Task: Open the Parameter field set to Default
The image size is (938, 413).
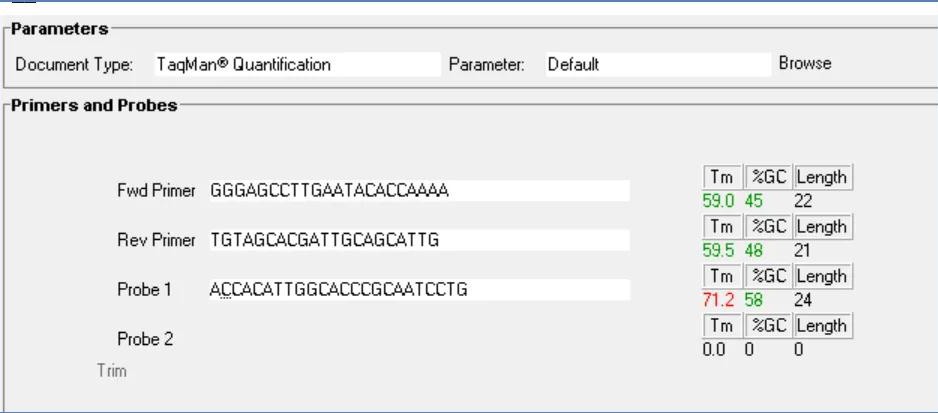Action: [x=656, y=65]
